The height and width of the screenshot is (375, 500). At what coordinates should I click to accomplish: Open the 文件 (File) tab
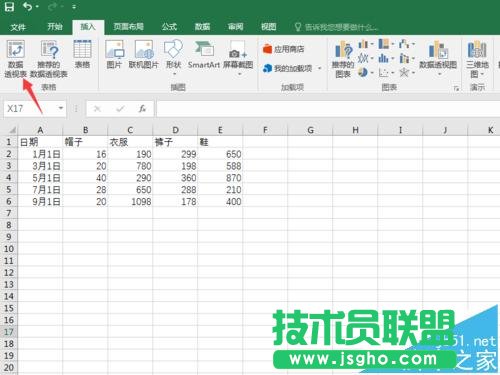[18, 27]
